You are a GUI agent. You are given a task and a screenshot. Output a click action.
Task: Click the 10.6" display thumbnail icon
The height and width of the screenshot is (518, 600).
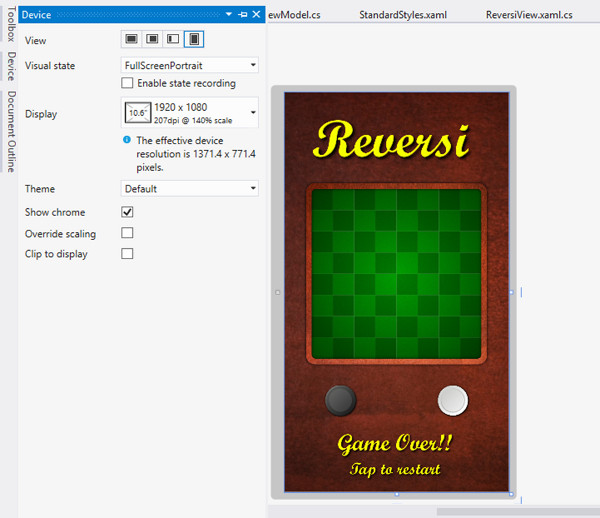click(138, 112)
